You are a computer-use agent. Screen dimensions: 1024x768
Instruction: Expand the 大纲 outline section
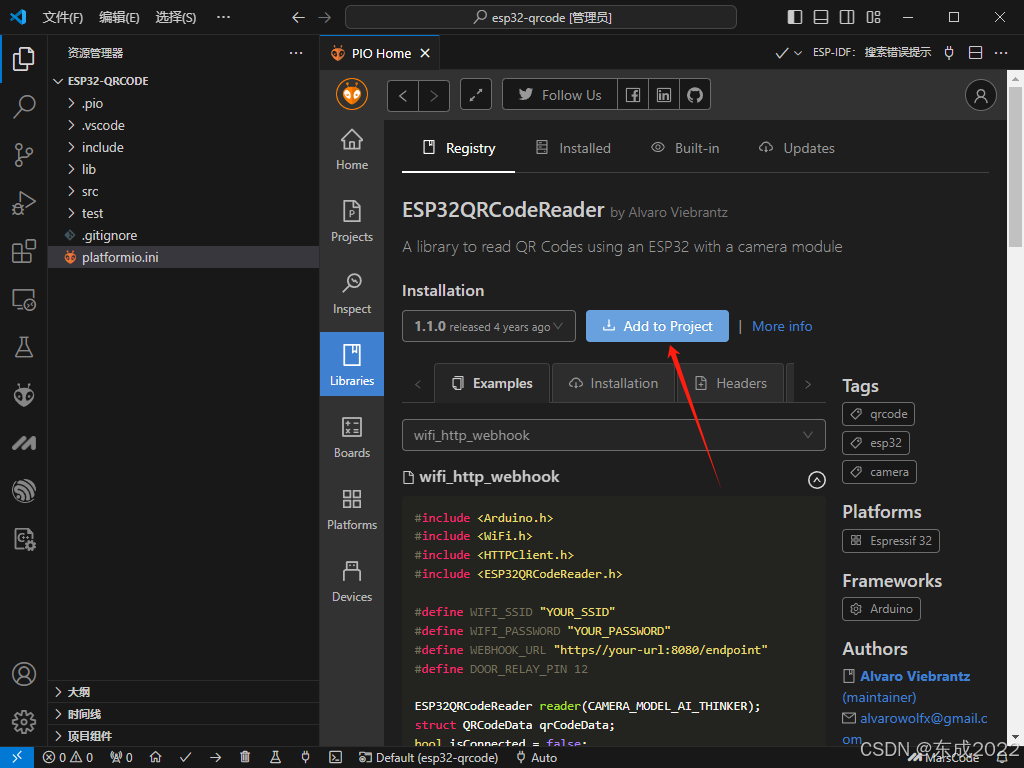tap(184, 692)
